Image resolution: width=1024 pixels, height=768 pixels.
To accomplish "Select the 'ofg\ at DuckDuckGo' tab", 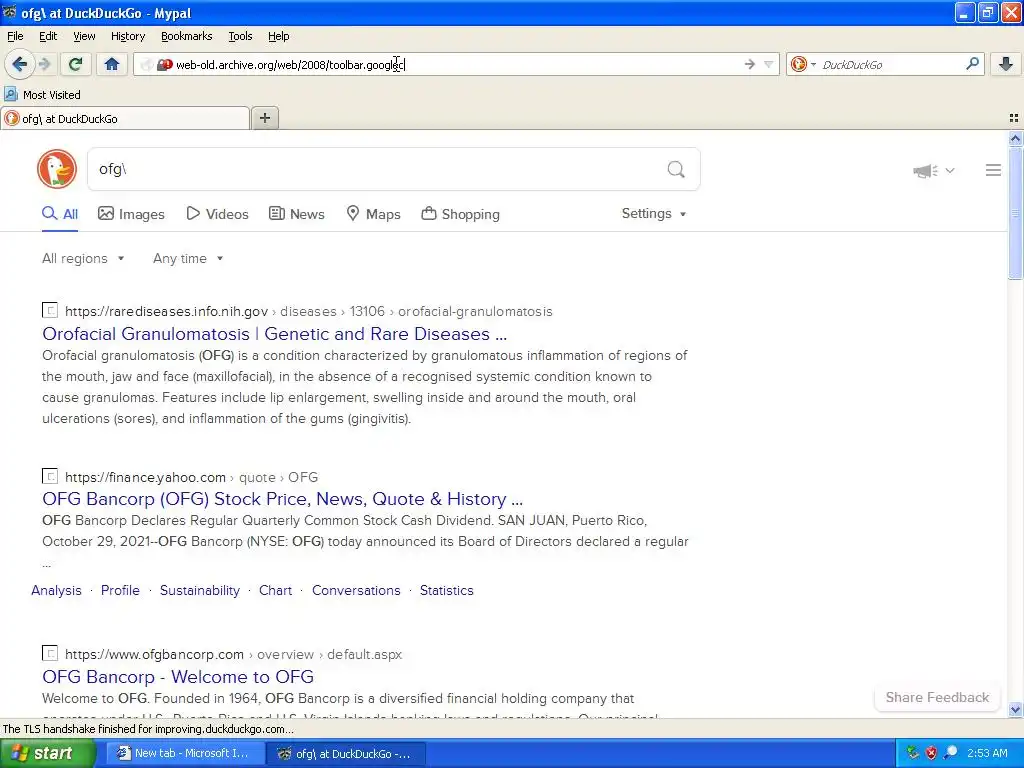I will [125, 119].
